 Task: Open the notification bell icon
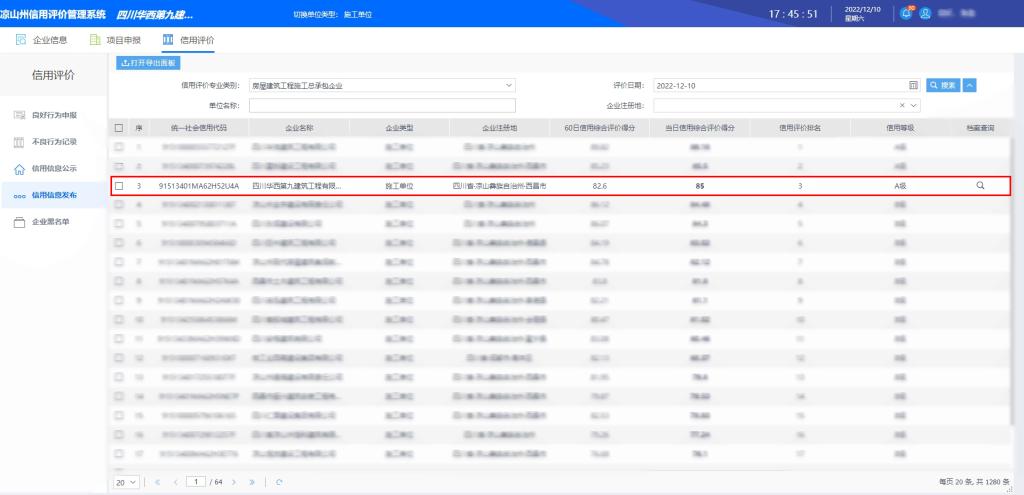(x=906, y=13)
